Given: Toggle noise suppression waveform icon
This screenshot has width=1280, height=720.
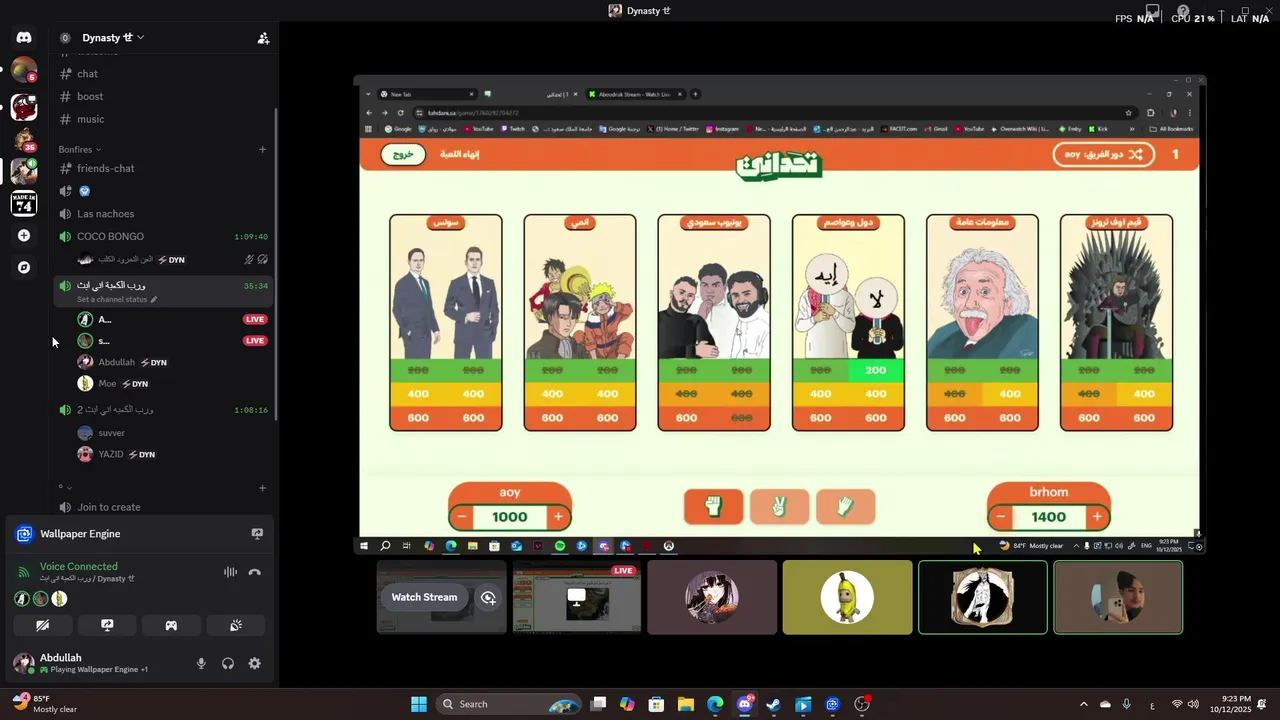Looking at the screenshot, I should (x=230, y=572).
